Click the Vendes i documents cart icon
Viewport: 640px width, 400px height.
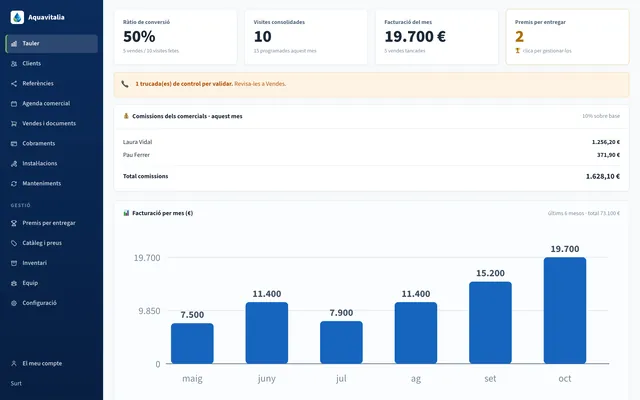14,124
